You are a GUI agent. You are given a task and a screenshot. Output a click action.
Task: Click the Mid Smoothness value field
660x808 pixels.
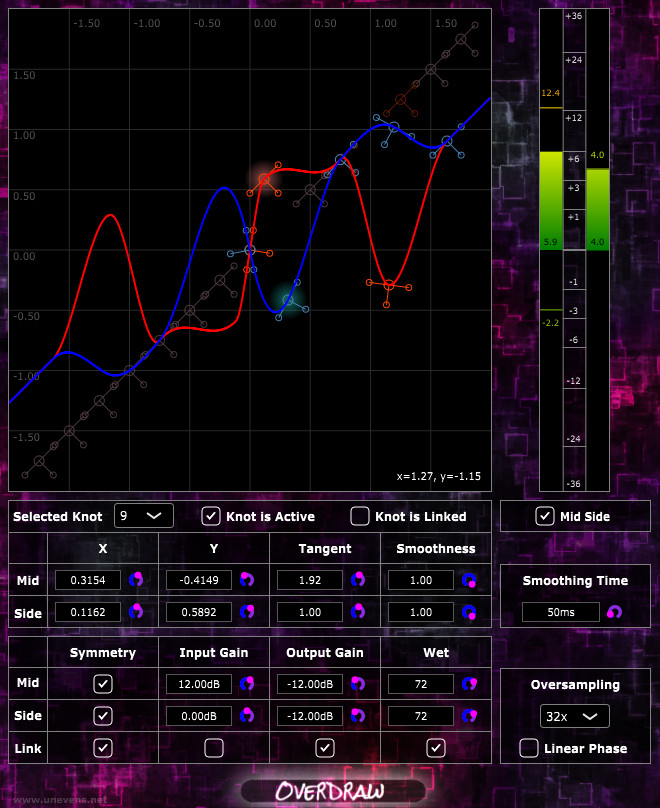[421, 580]
